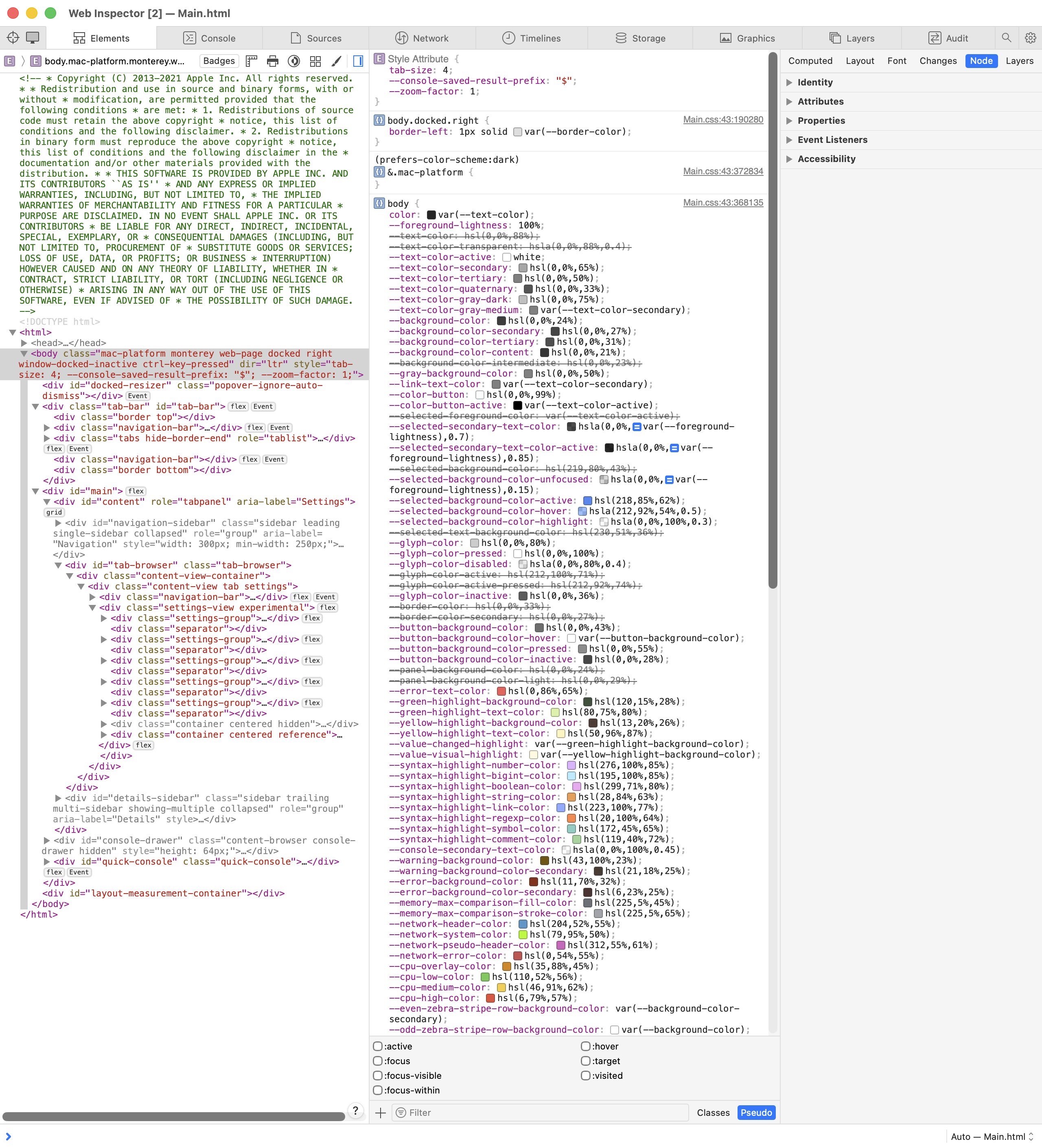Open the Network tab
This screenshot has height=1148, width=1042.
422,38
